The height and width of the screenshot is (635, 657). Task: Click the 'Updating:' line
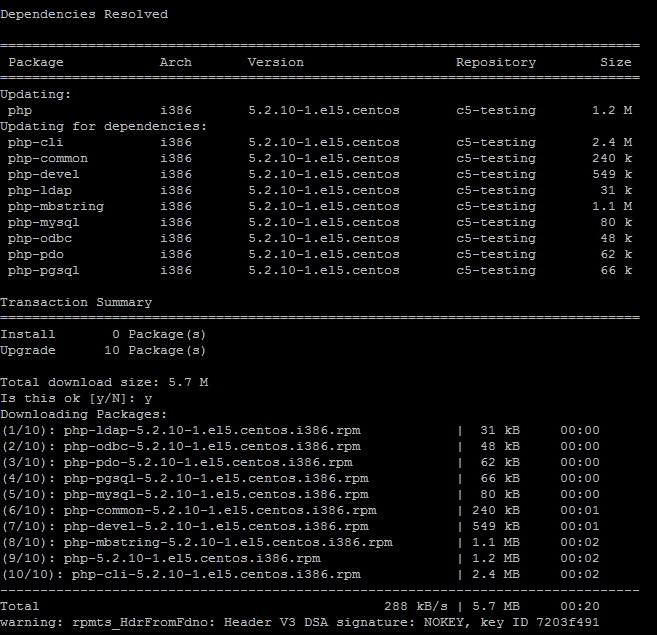36,94
